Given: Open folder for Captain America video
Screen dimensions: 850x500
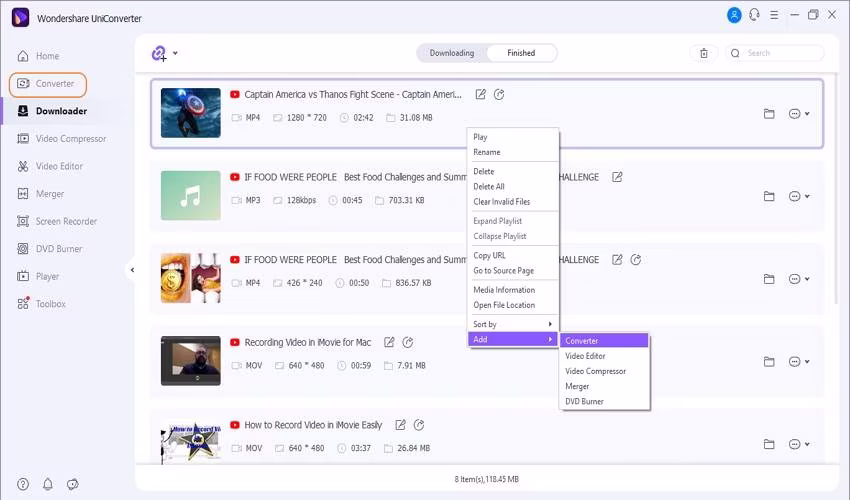Looking at the screenshot, I should point(769,114).
